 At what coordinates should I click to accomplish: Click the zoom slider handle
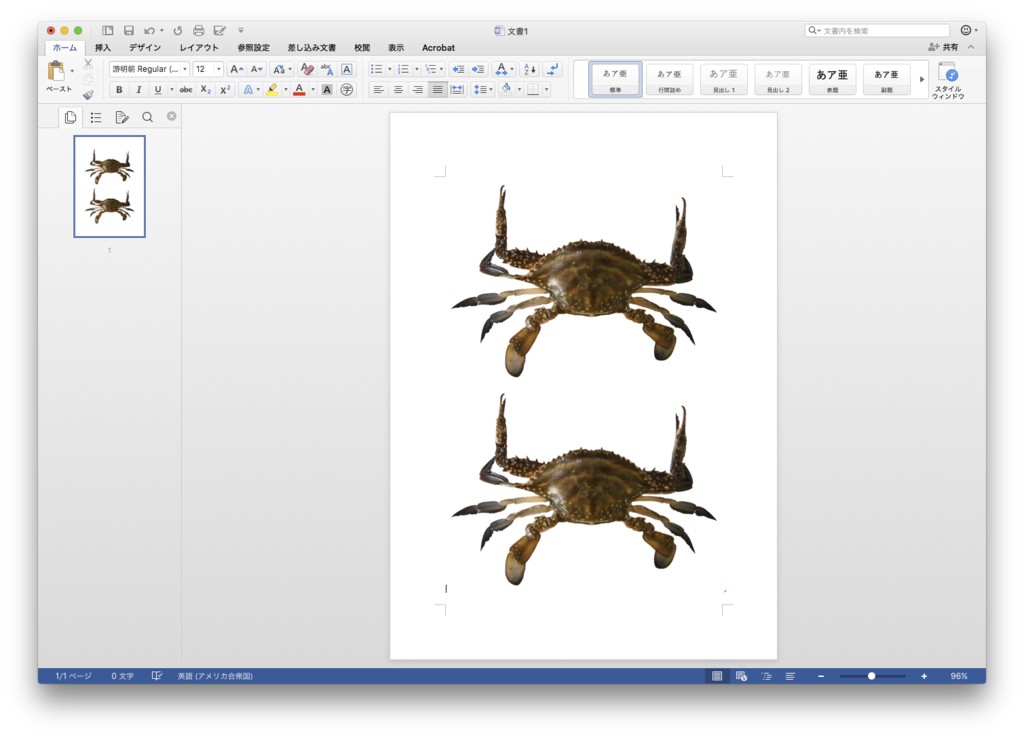871,676
